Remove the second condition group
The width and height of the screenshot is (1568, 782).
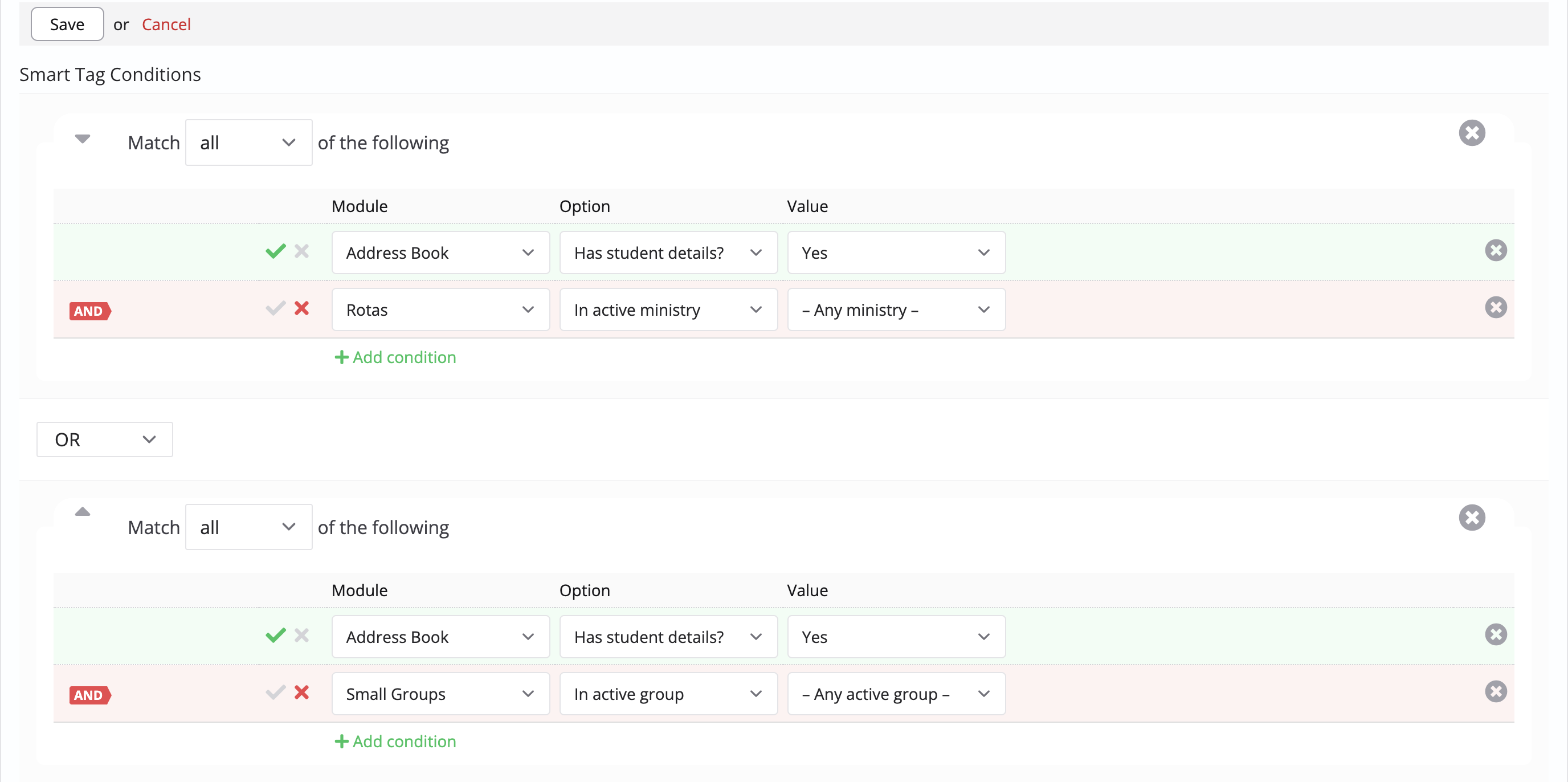1472,518
